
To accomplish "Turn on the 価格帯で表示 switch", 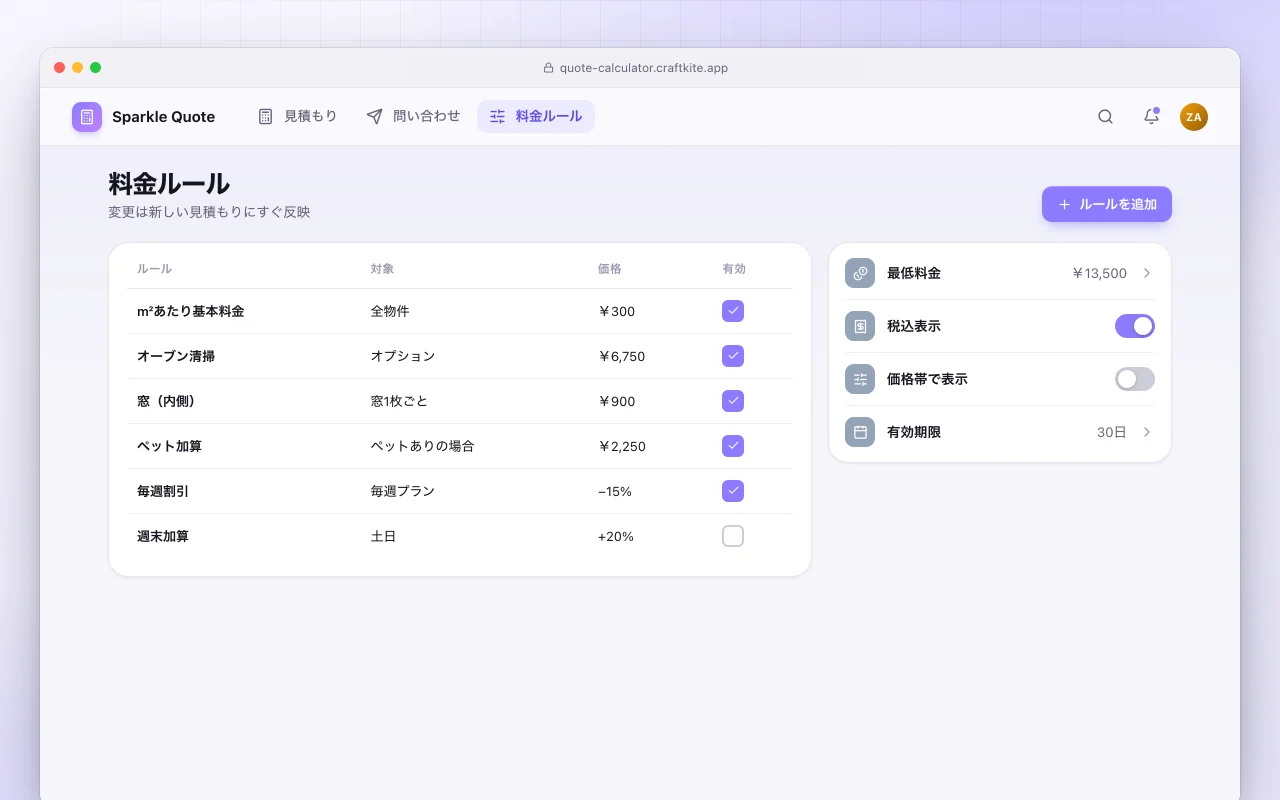I will pos(1135,379).
